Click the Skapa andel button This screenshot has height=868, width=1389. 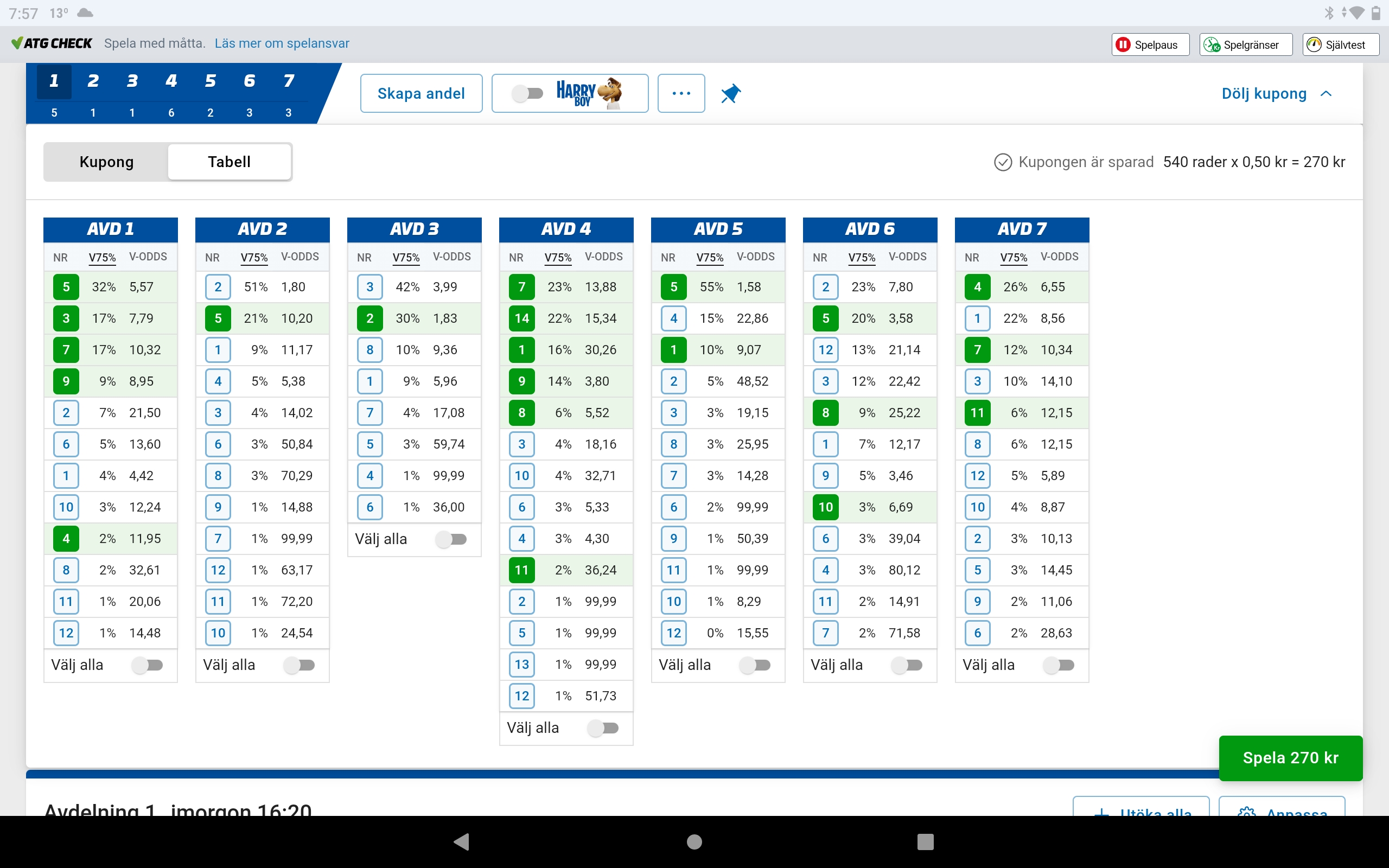421,93
